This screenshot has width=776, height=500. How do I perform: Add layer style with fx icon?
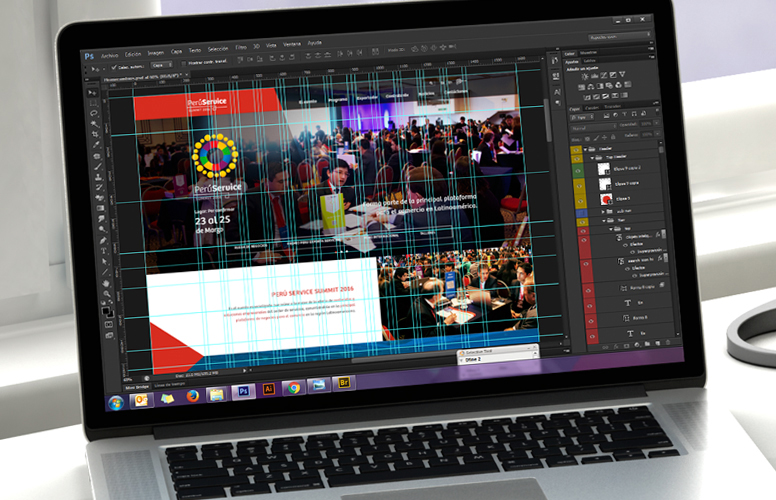616,347
